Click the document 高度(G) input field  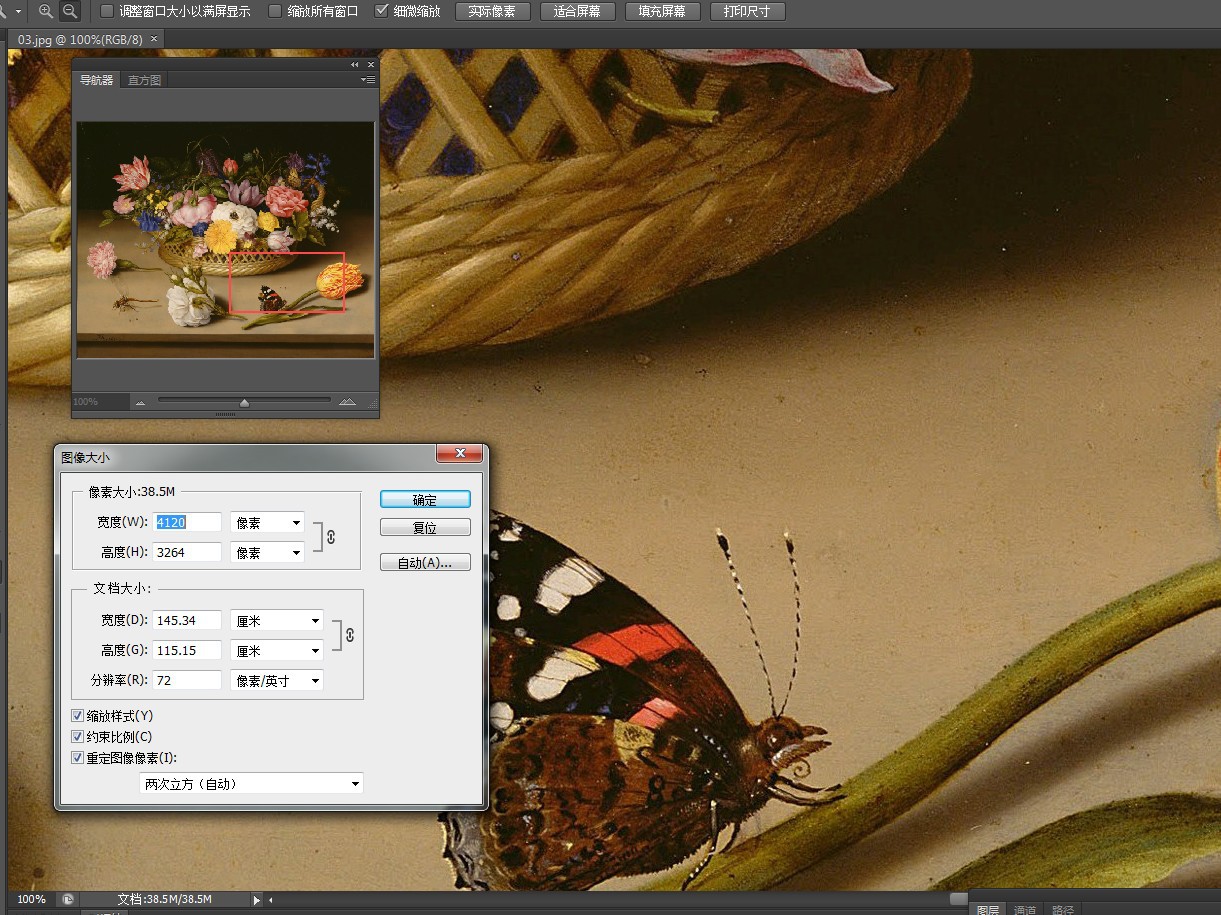coord(187,650)
